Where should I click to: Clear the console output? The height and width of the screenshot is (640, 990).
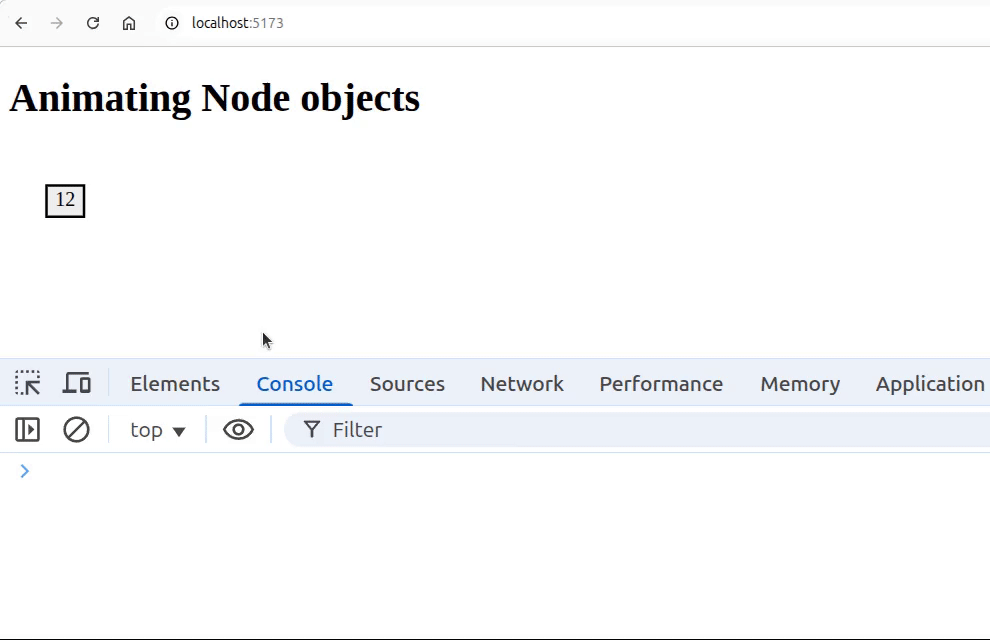[77, 429]
